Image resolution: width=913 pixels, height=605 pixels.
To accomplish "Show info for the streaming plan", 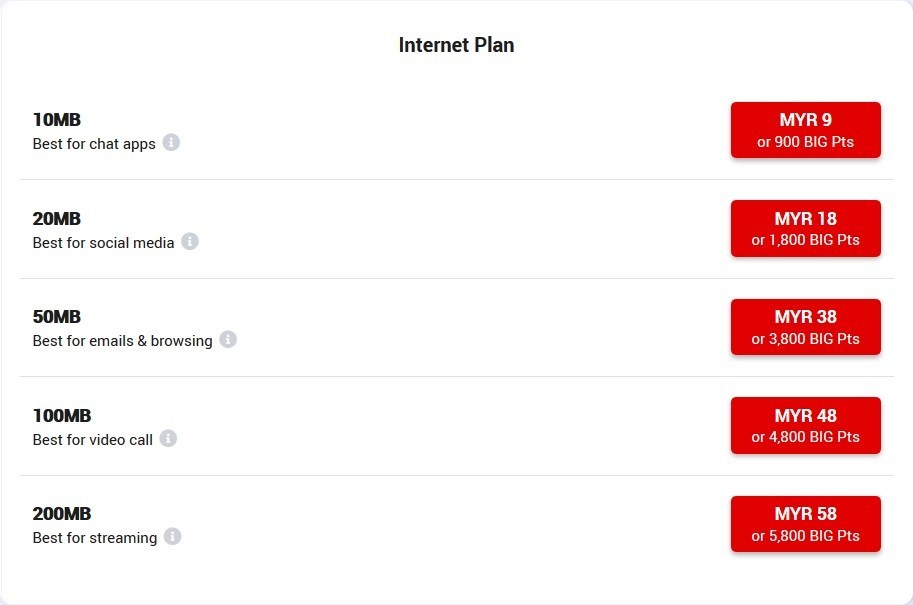I will point(173,537).
